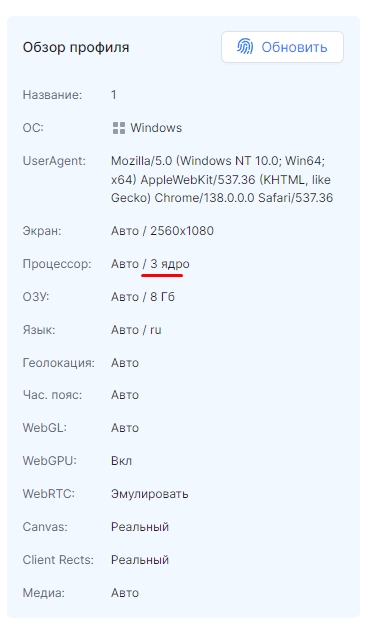Click the Медиа value Авто

pos(125,593)
